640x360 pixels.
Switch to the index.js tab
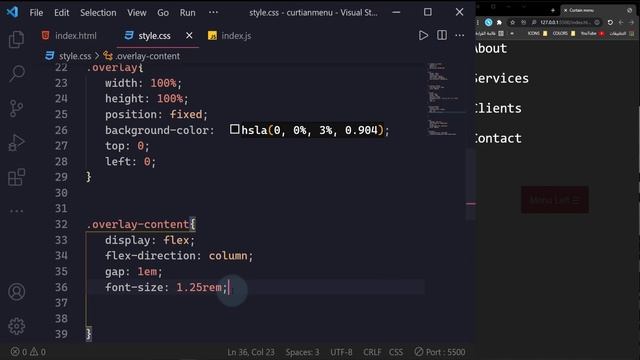pos(230,36)
